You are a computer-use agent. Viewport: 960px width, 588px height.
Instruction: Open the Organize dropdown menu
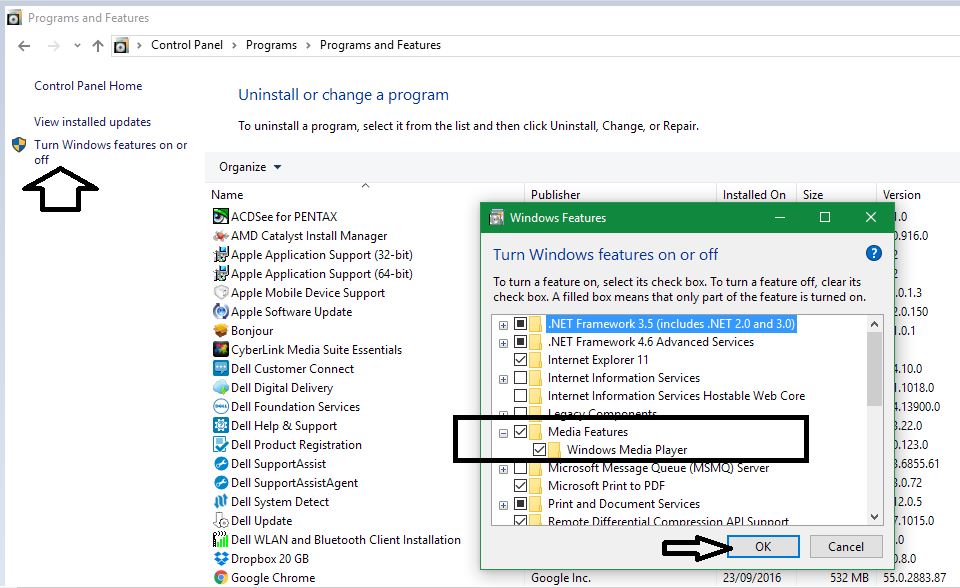point(250,167)
